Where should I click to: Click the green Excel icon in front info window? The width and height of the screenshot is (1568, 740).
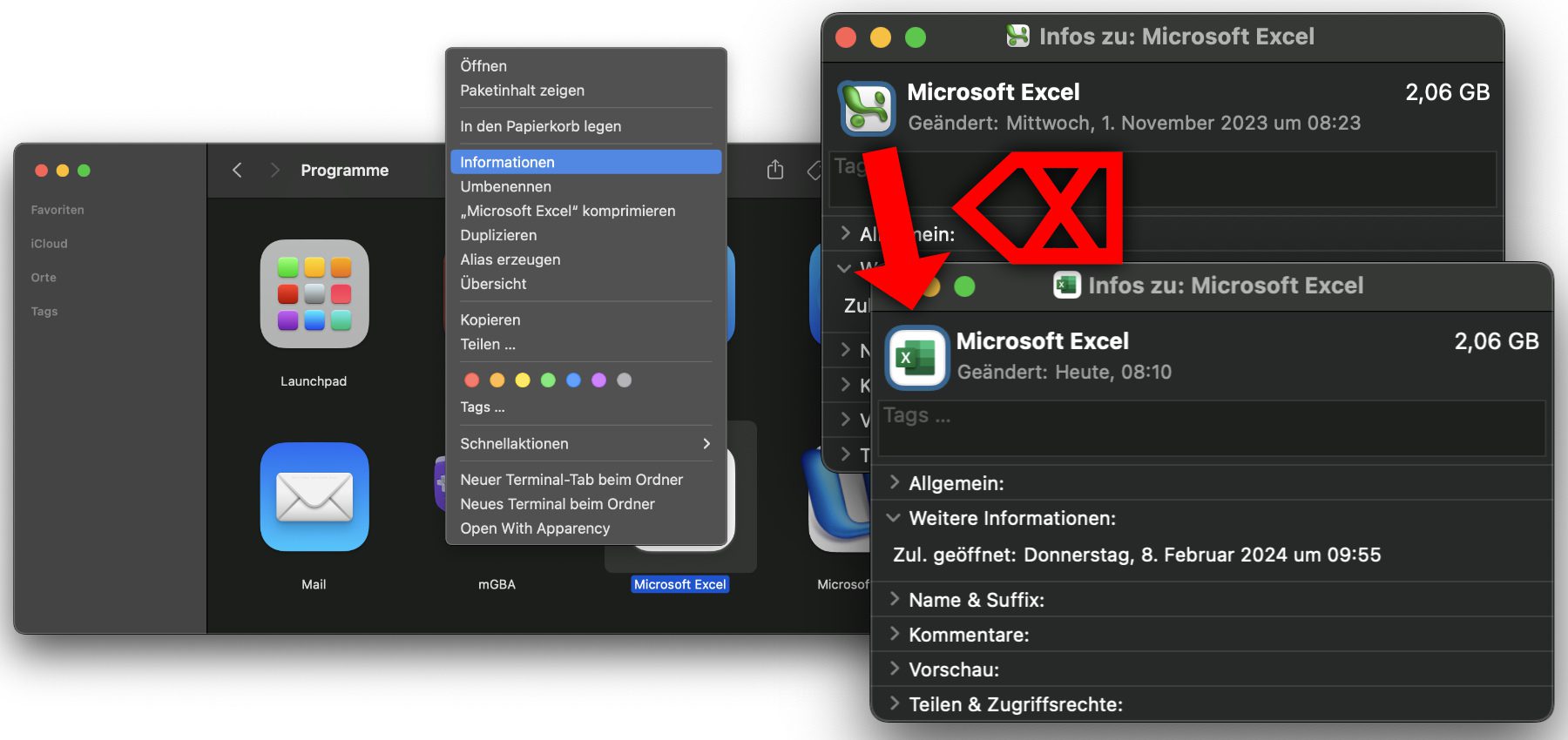(916, 357)
